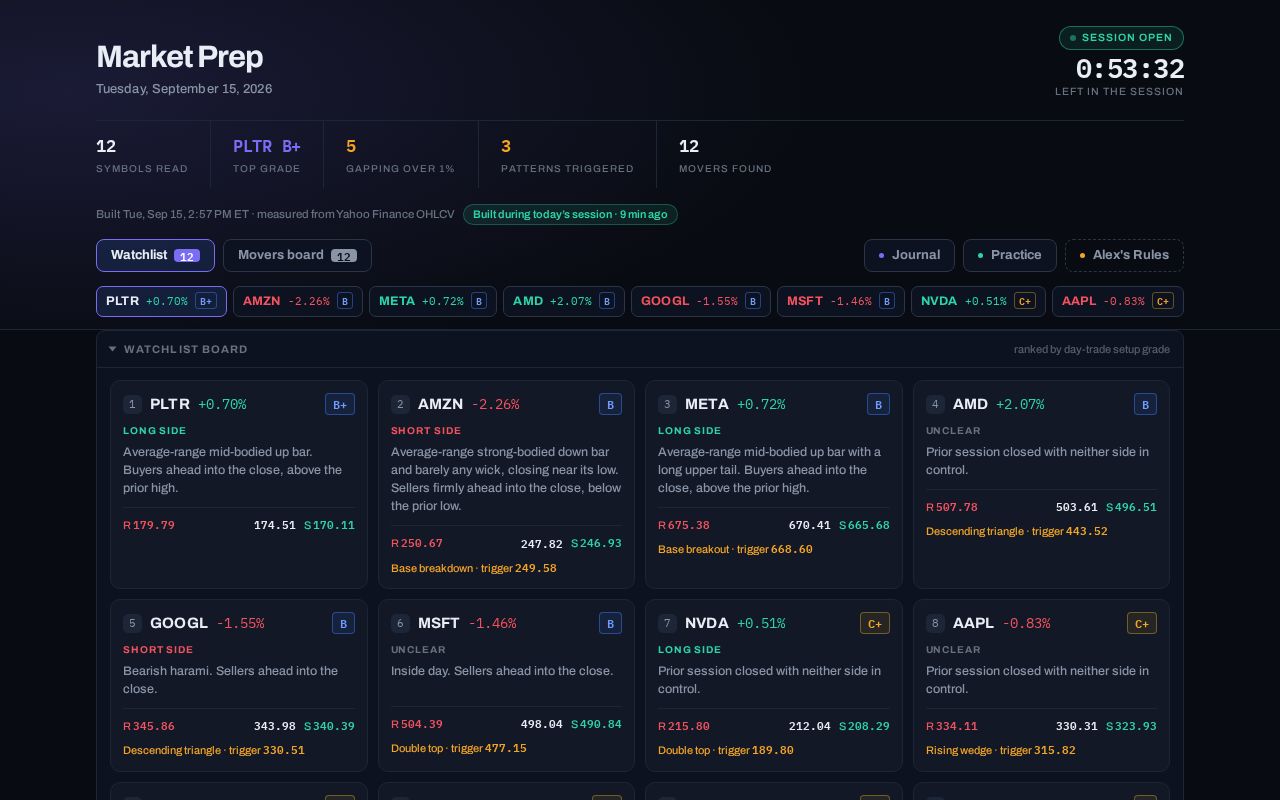The width and height of the screenshot is (1280, 800).
Task: Open the Movers board tab
Action: 297,255
